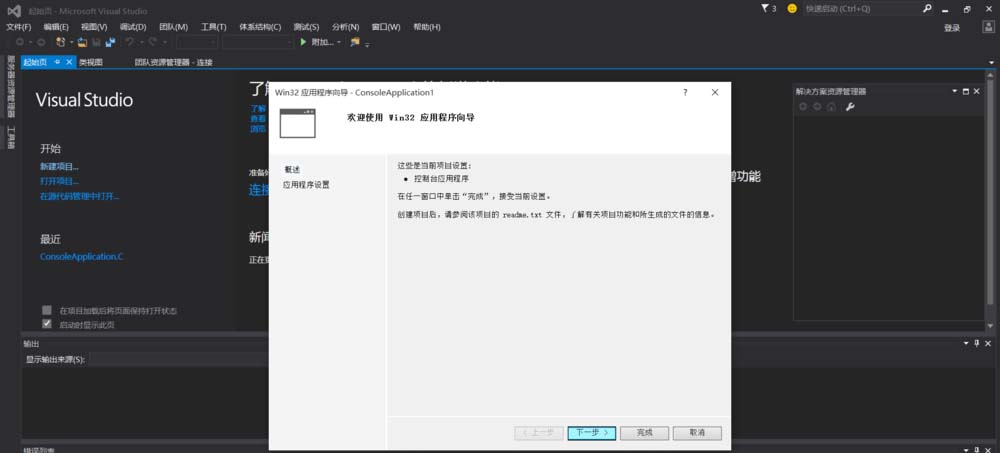Switch to the 类视图 tab

tap(91, 62)
